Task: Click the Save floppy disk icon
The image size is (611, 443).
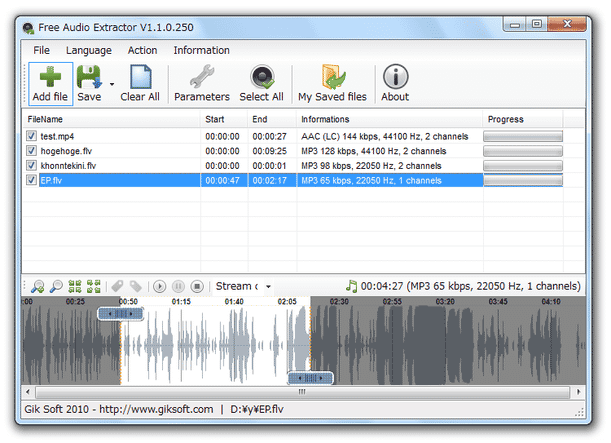Action: (89, 77)
